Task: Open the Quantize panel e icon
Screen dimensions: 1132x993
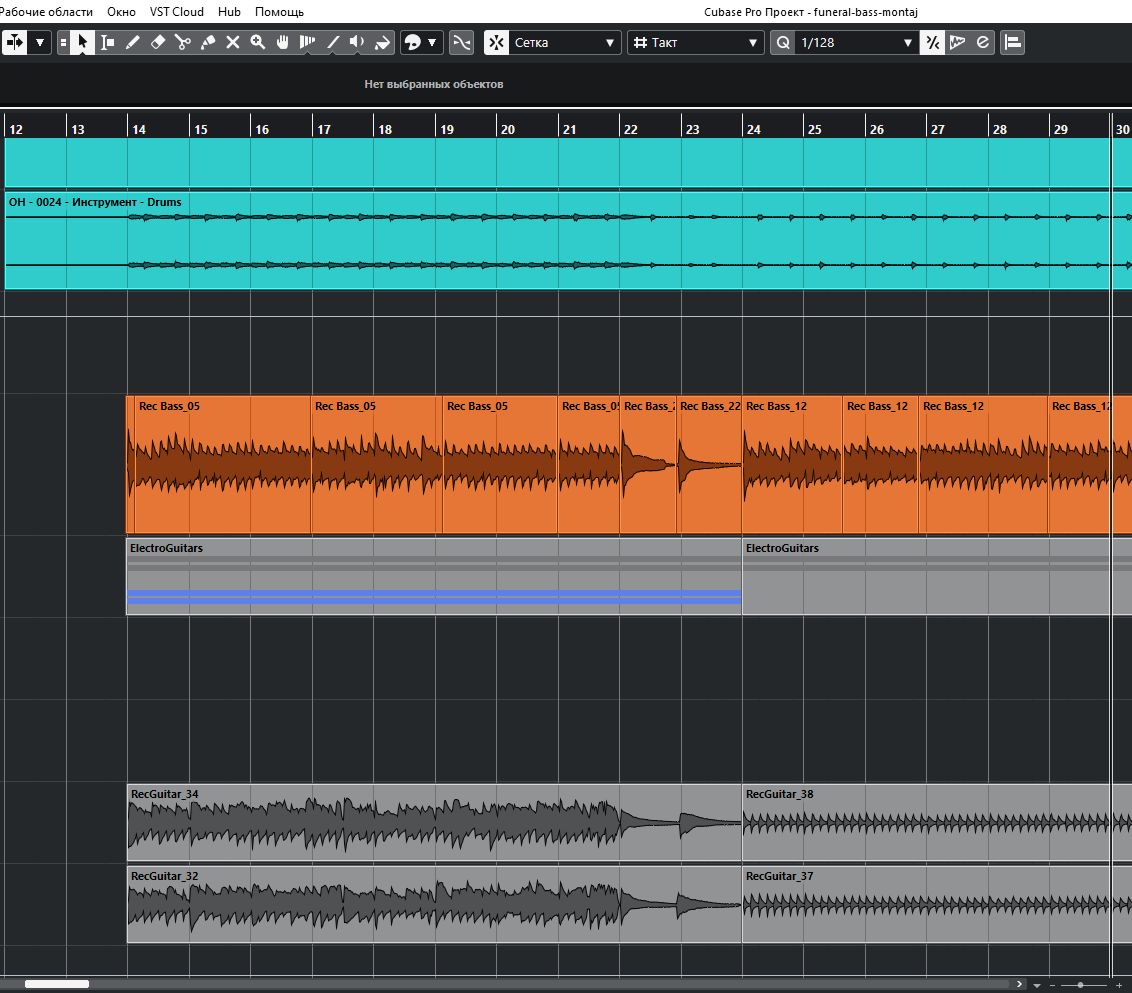Action: 983,43
